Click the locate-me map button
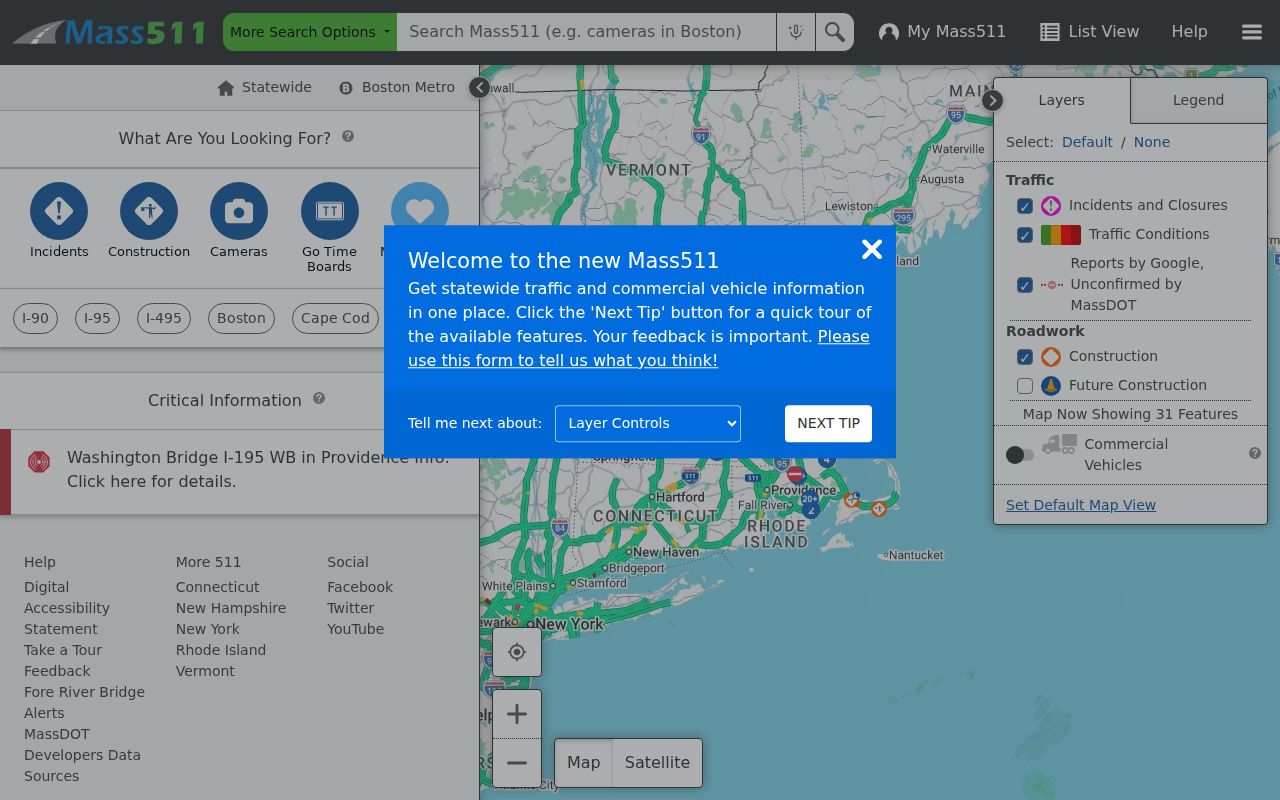 coord(517,652)
